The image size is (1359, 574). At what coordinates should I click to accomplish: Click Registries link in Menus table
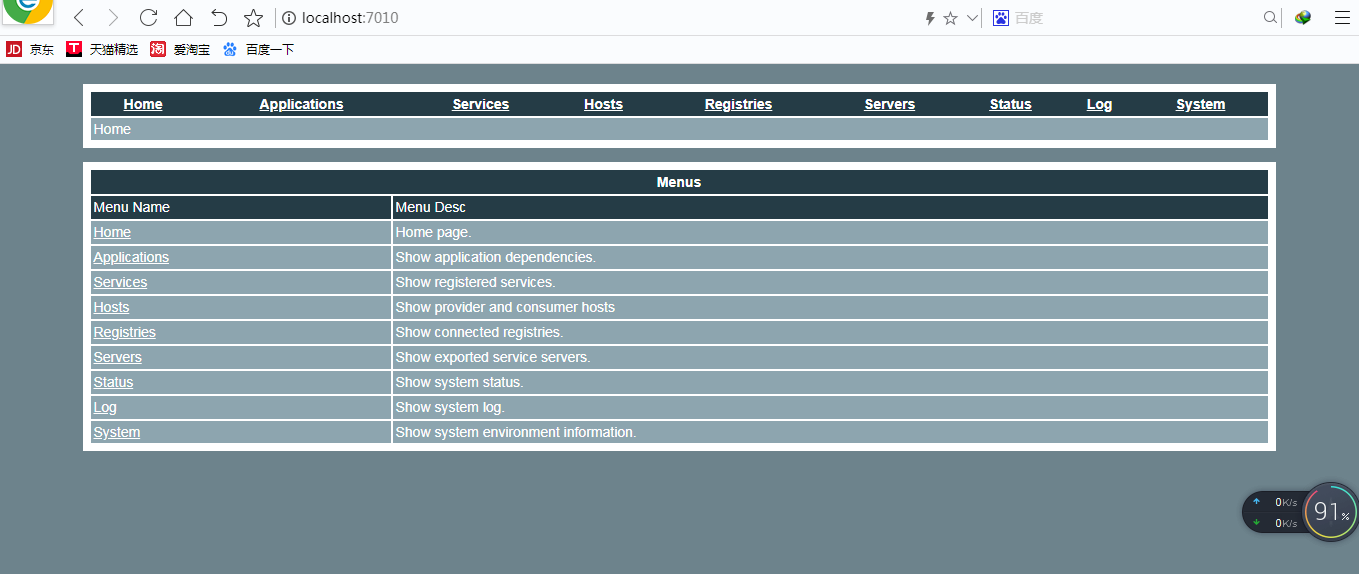coord(124,332)
